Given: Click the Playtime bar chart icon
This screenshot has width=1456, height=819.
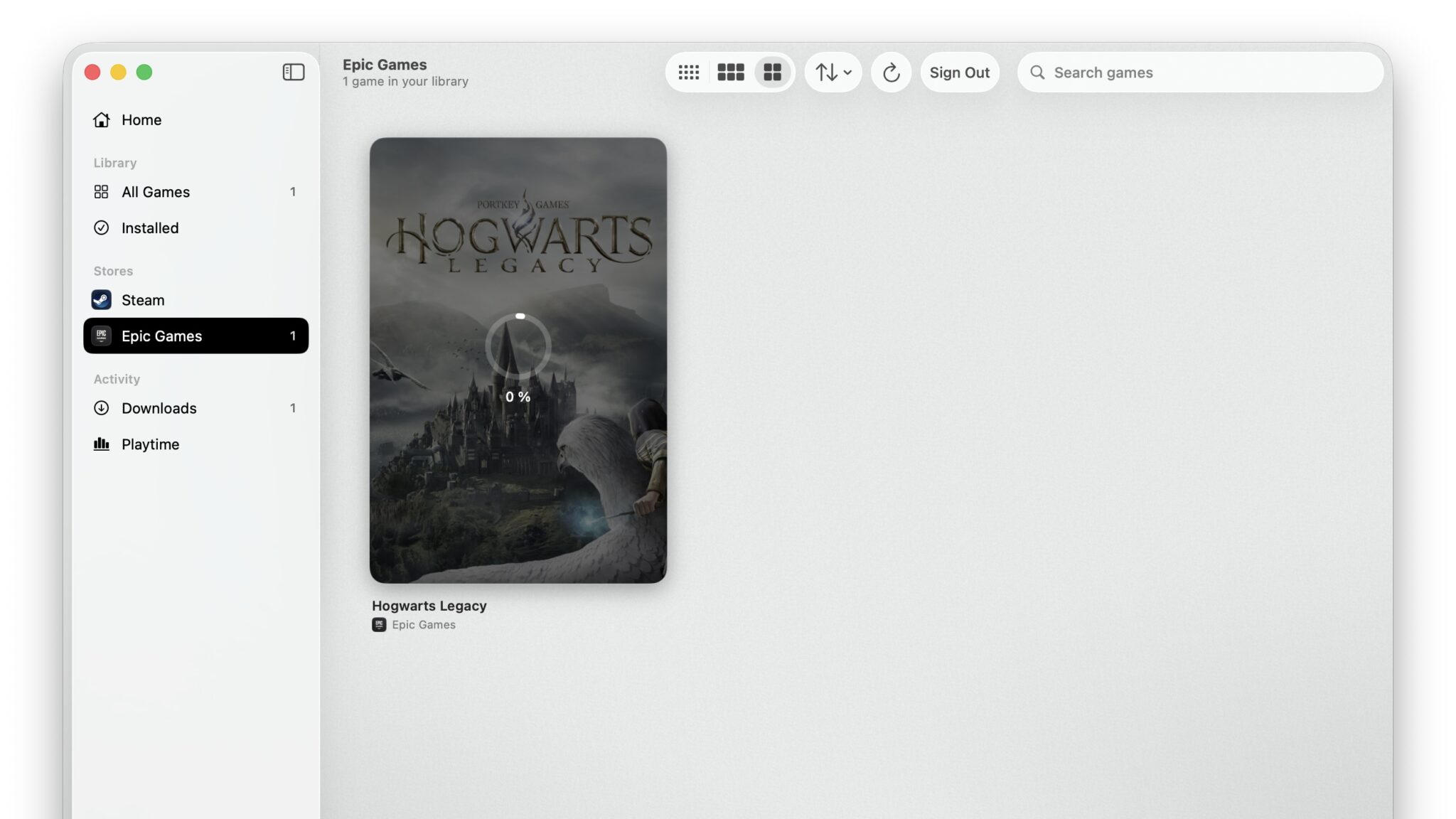Looking at the screenshot, I should pyautogui.click(x=101, y=444).
